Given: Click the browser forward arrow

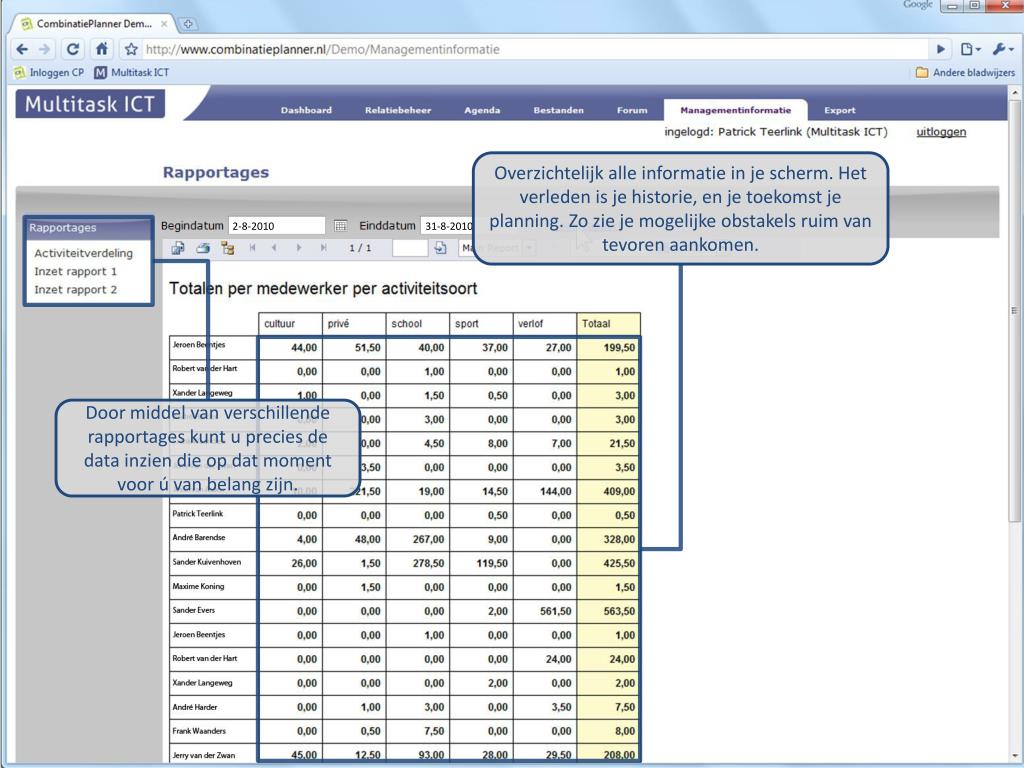Looking at the screenshot, I should click(x=44, y=49).
